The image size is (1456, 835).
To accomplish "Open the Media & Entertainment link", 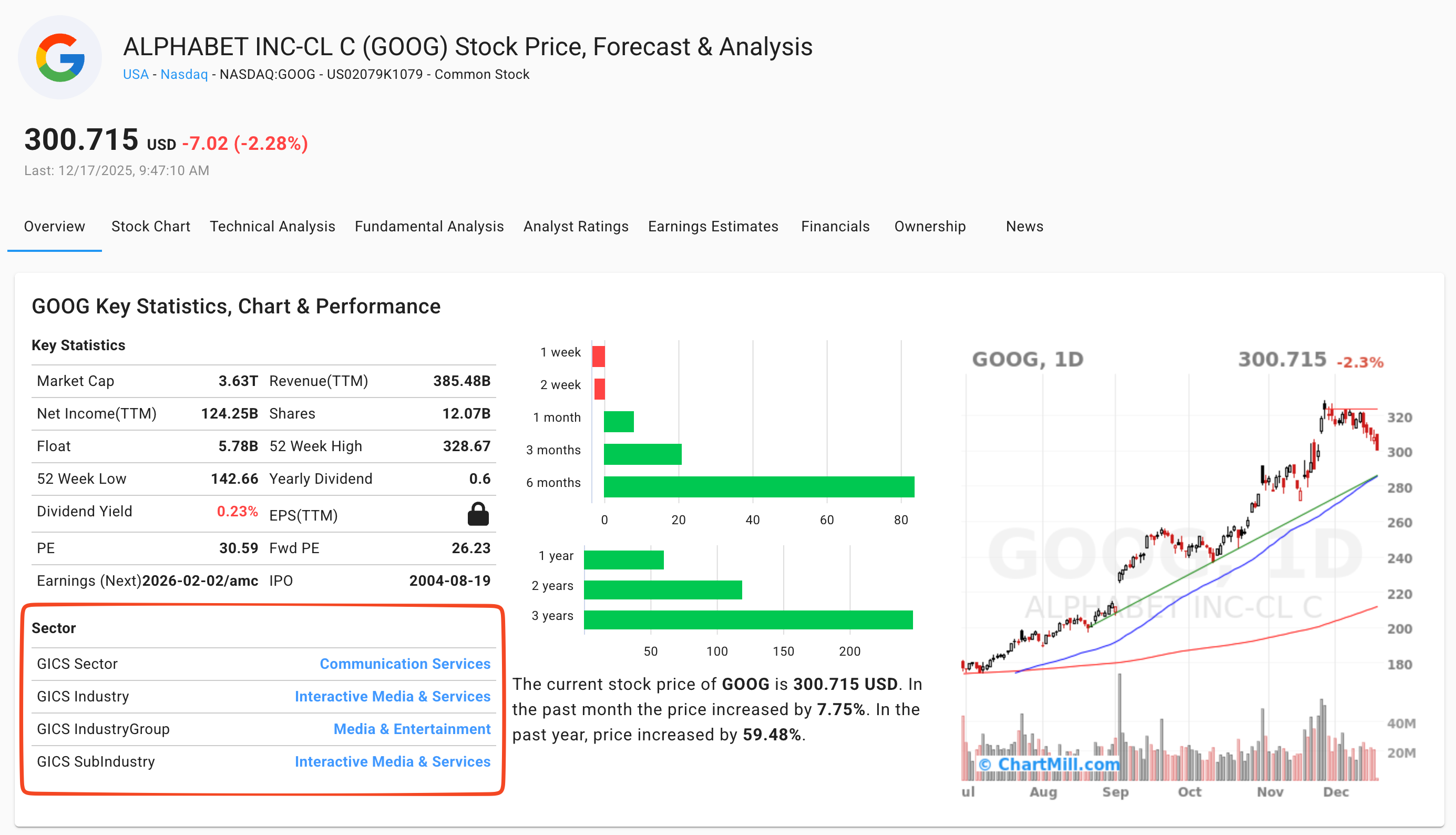I will 412,729.
